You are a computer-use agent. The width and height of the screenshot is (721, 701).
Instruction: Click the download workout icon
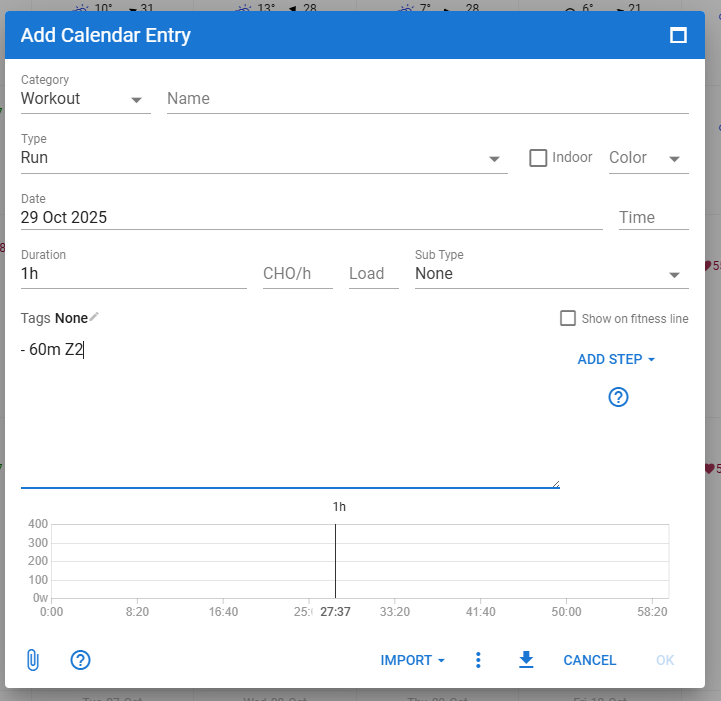(x=526, y=660)
